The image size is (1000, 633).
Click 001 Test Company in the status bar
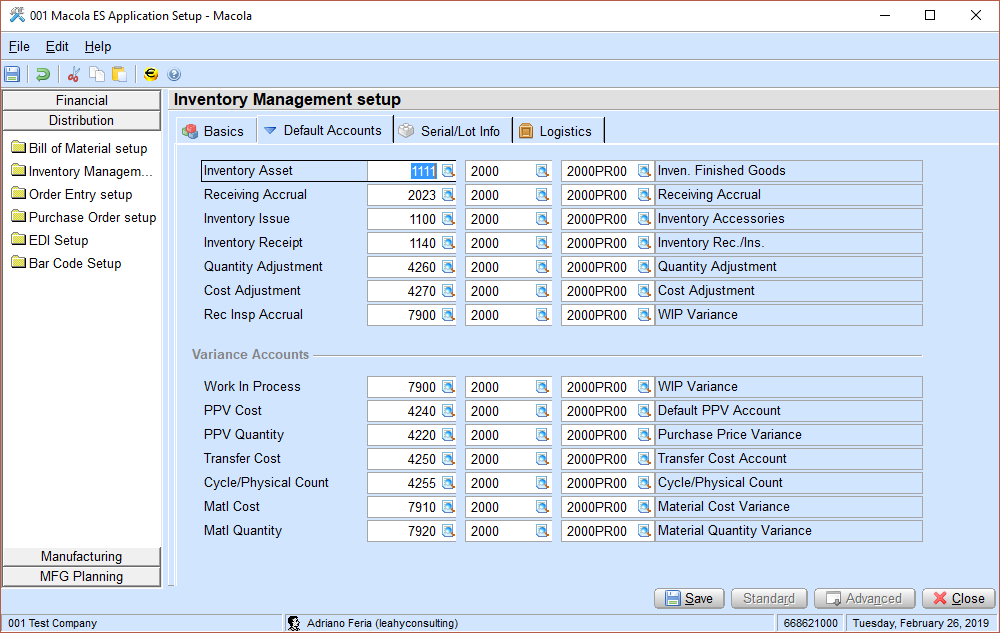pyautogui.click(x=52, y=623)
